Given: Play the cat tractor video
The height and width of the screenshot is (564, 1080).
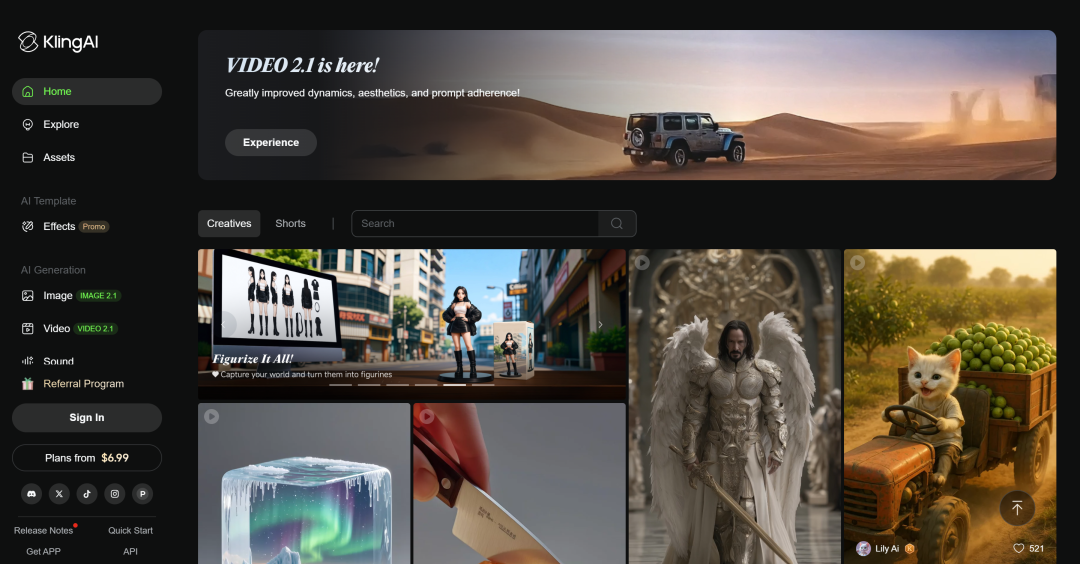Looking at the screenshot, I should pos(857,262).
